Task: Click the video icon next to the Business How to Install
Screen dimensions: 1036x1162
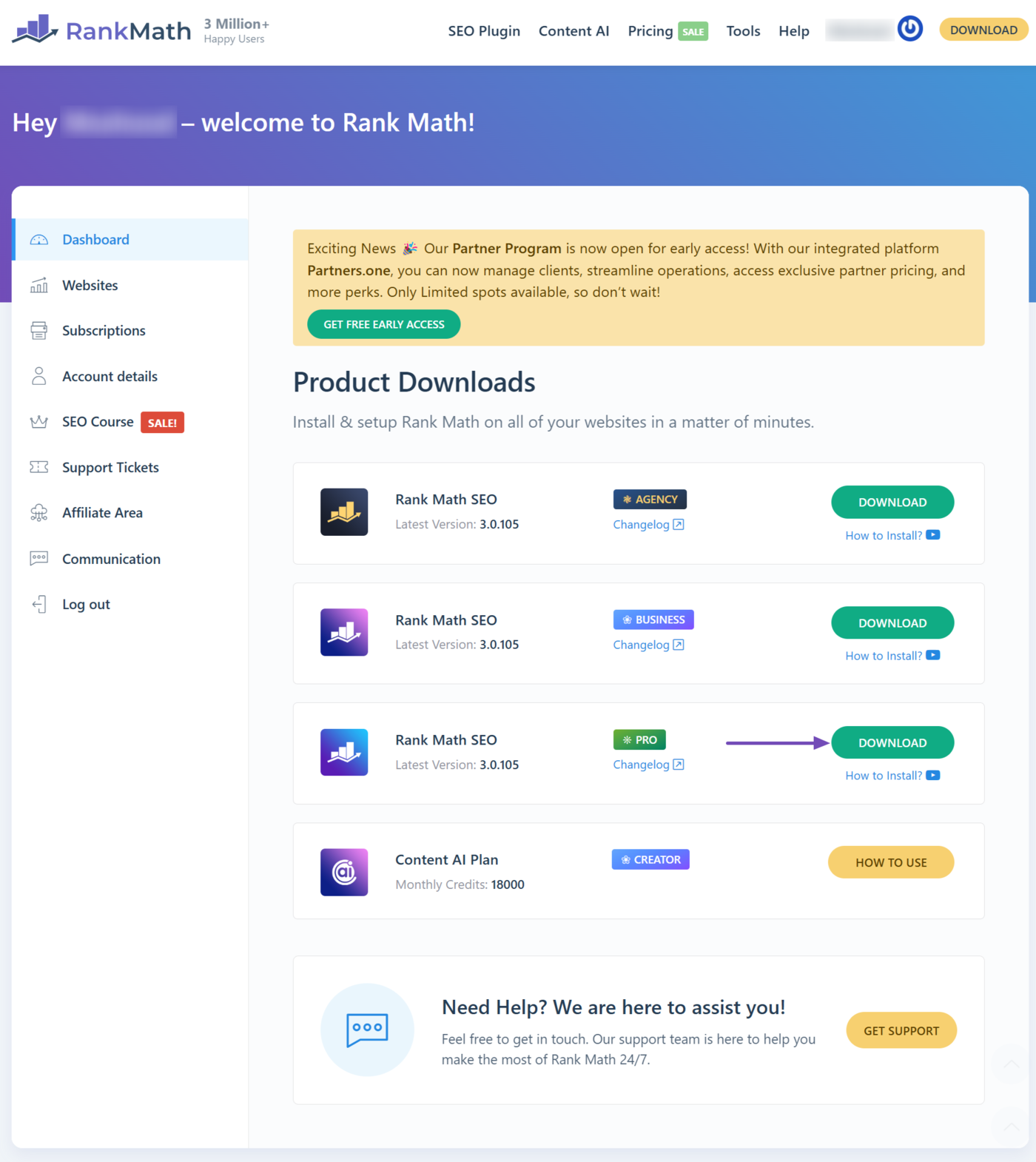Action: 933,655
